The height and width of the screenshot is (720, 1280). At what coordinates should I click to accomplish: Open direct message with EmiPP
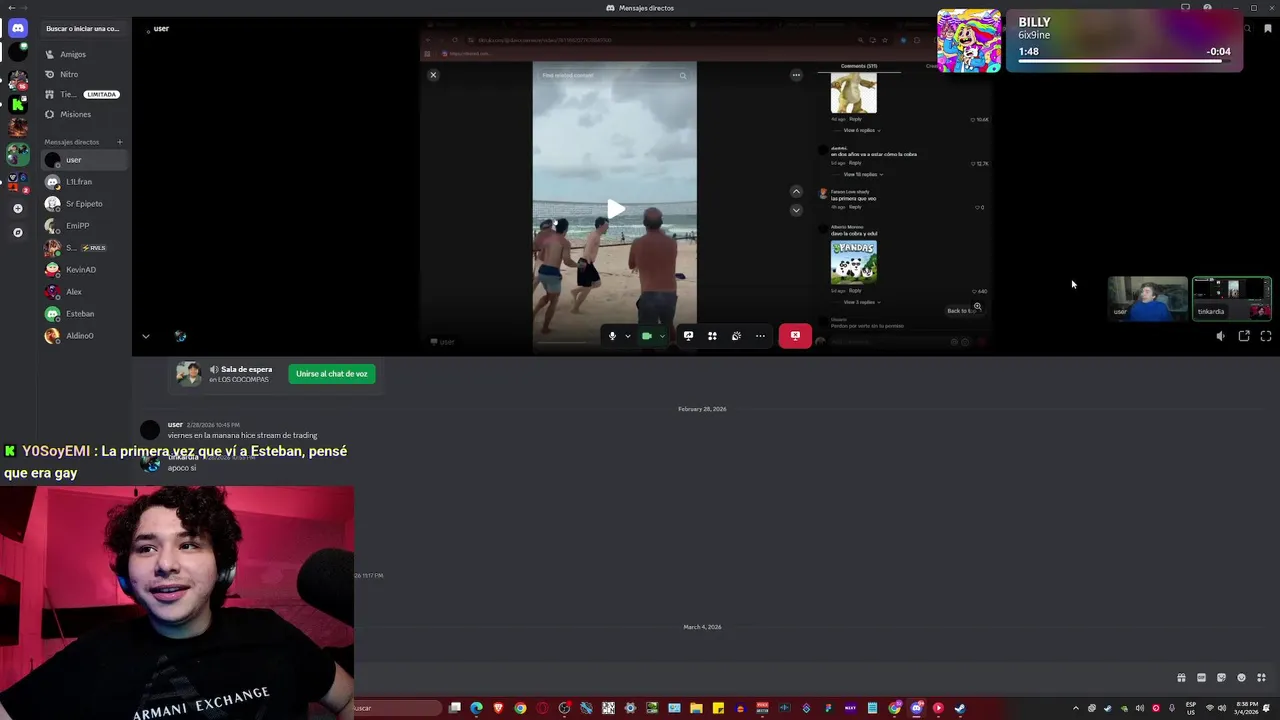[84, 226]
